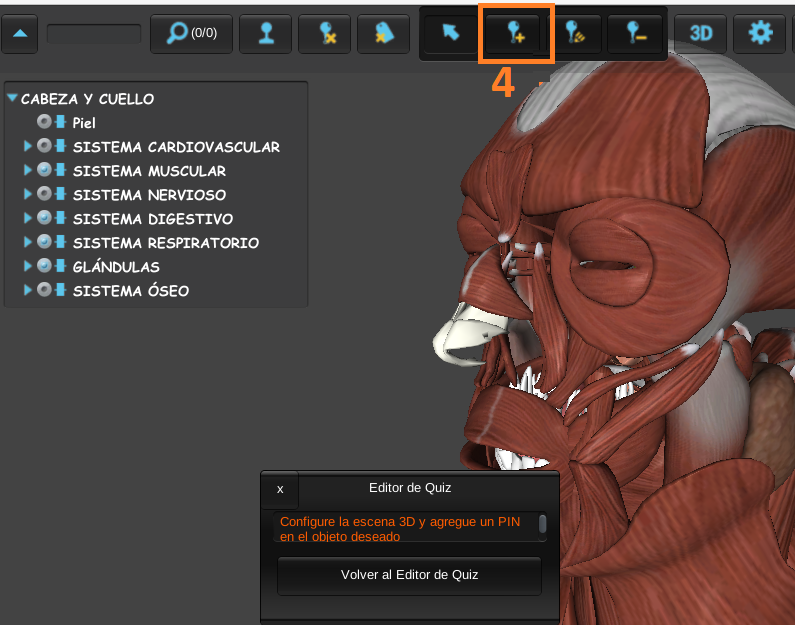Toggle visibility circle for SISTEMA CARDIOVASCULAR
795x625 pixels.
coord(44,146)
